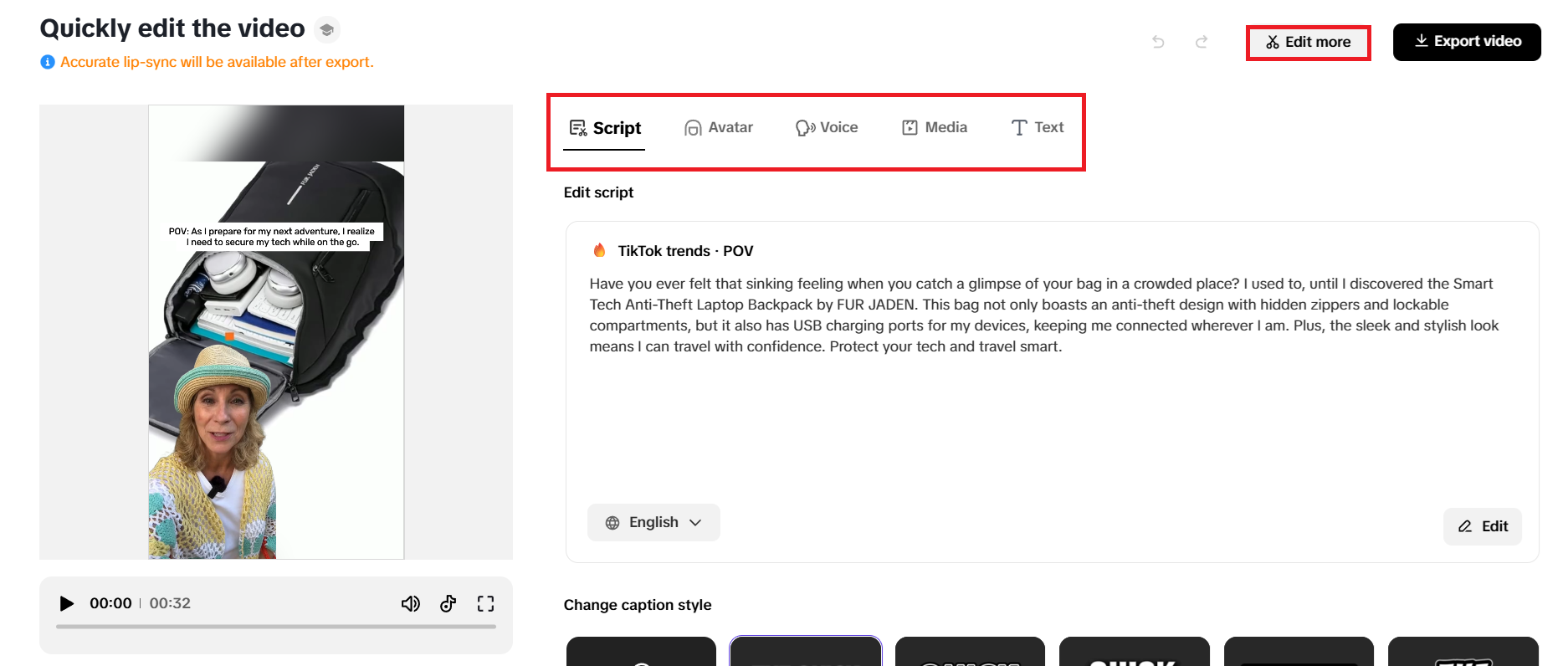
Task: Click the Edit more button
Action: tap(1308, 42)
